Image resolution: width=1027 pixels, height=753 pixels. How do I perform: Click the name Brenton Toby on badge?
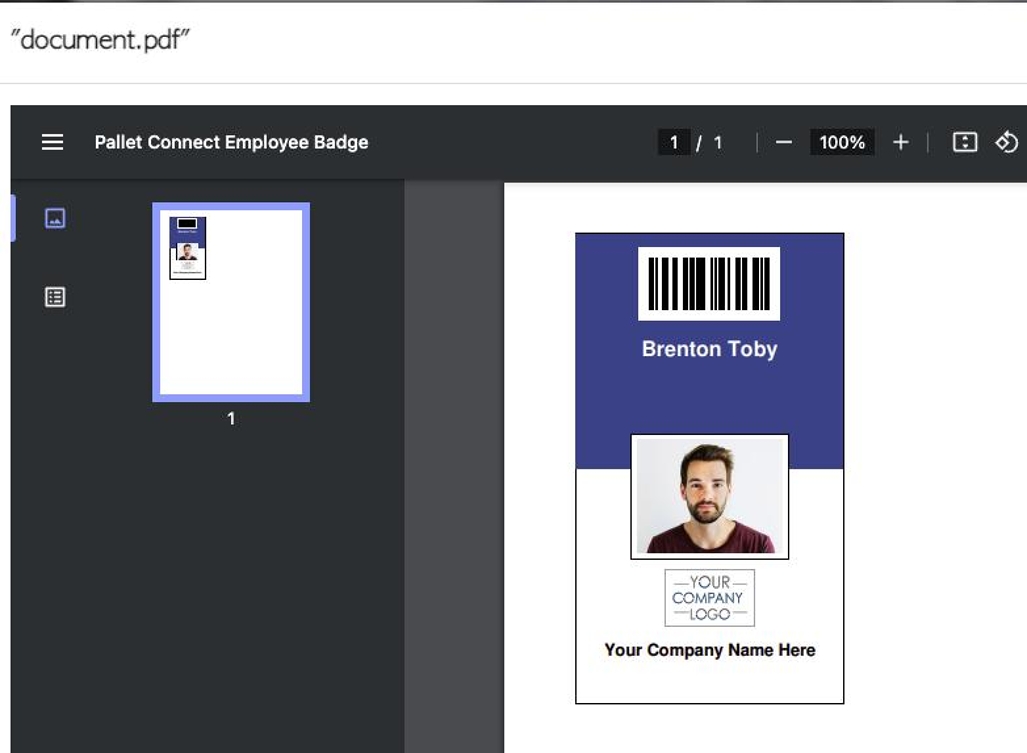[x=709, y=349]
